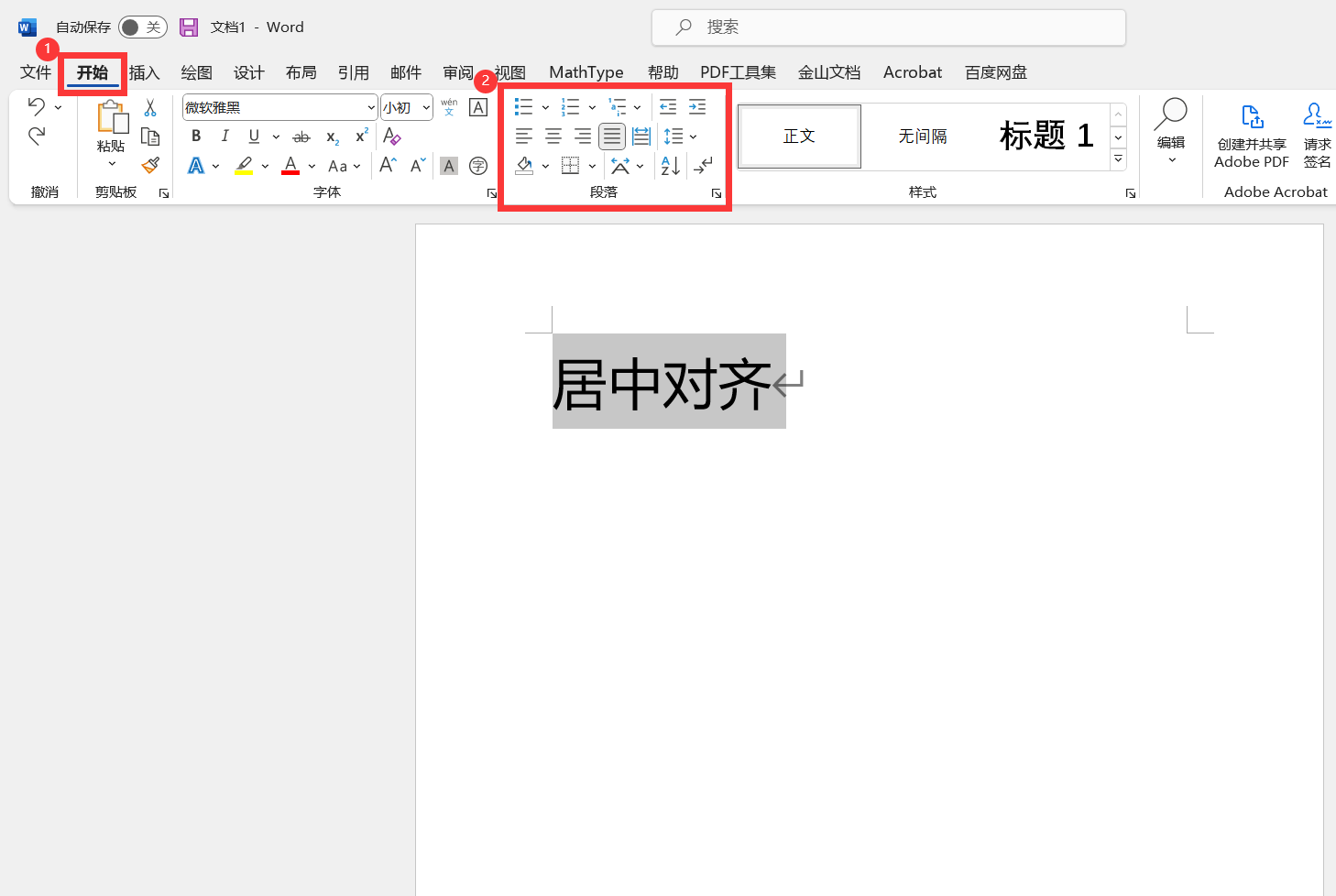Select the Format Painter brush
Viewport: 1336px width, 896px height.
(150, 165)
